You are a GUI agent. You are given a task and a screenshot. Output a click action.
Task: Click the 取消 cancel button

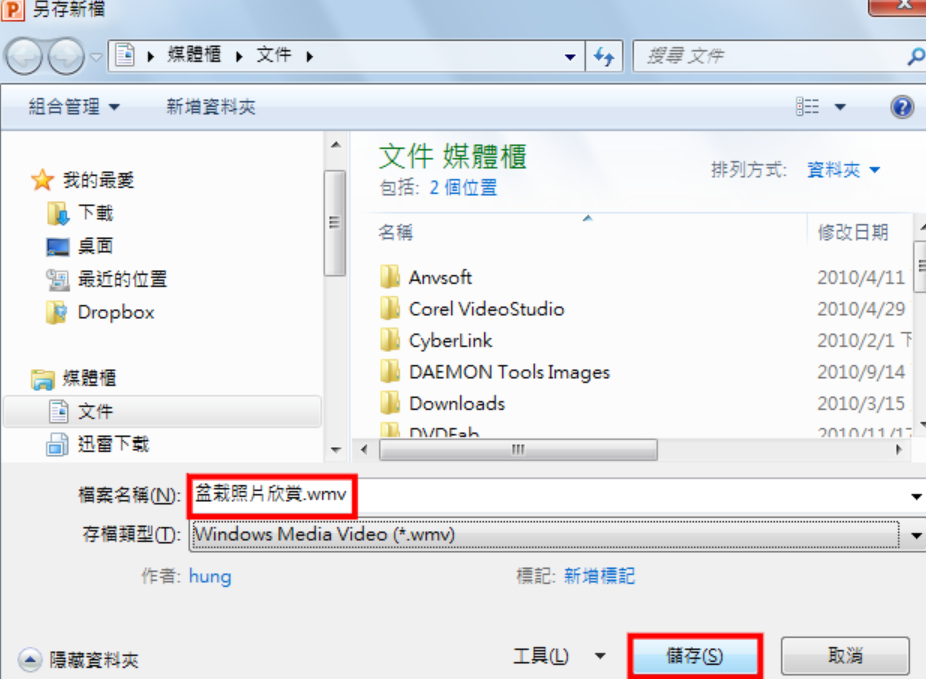coord(845,655)
